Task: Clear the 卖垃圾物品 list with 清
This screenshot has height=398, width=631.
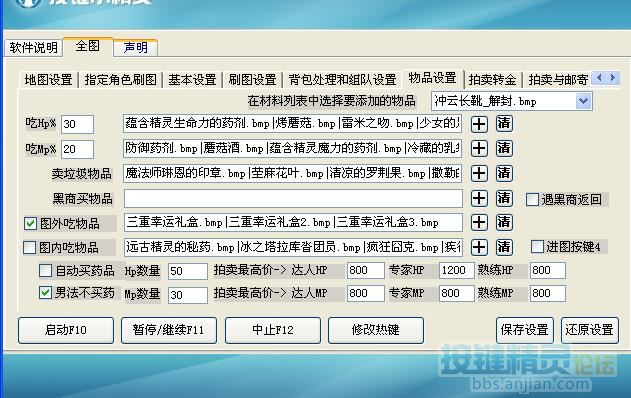Action: [x=504, y=173]
